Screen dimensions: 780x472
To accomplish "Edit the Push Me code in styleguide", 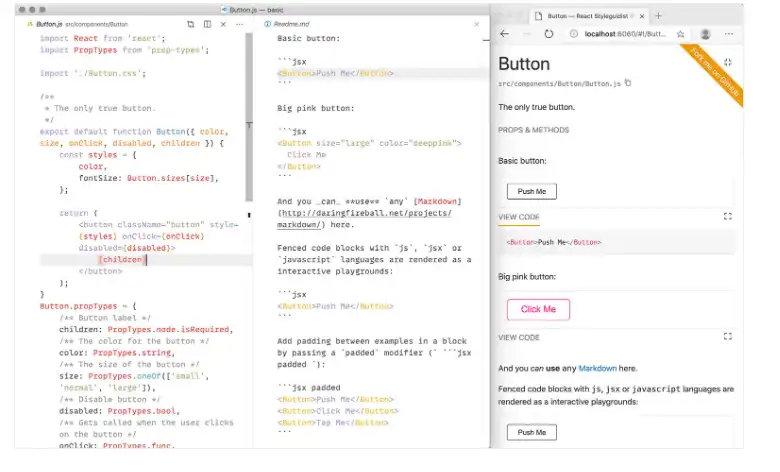I will pos(616,242).
